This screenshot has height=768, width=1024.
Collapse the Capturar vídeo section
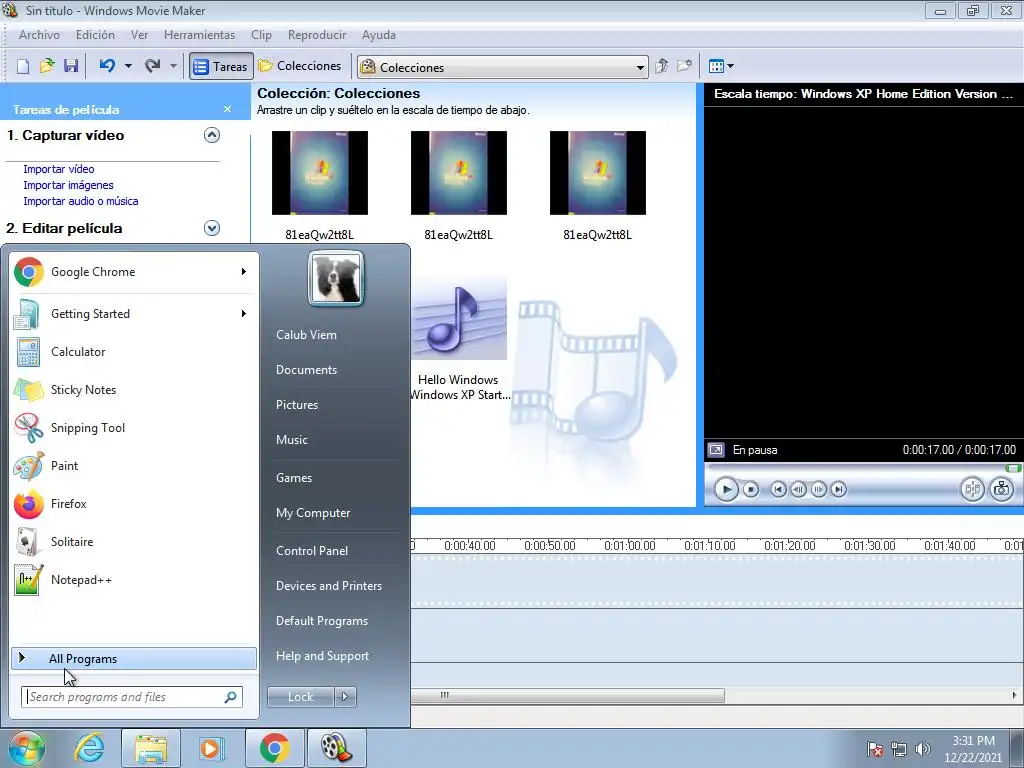coord(212,135)
